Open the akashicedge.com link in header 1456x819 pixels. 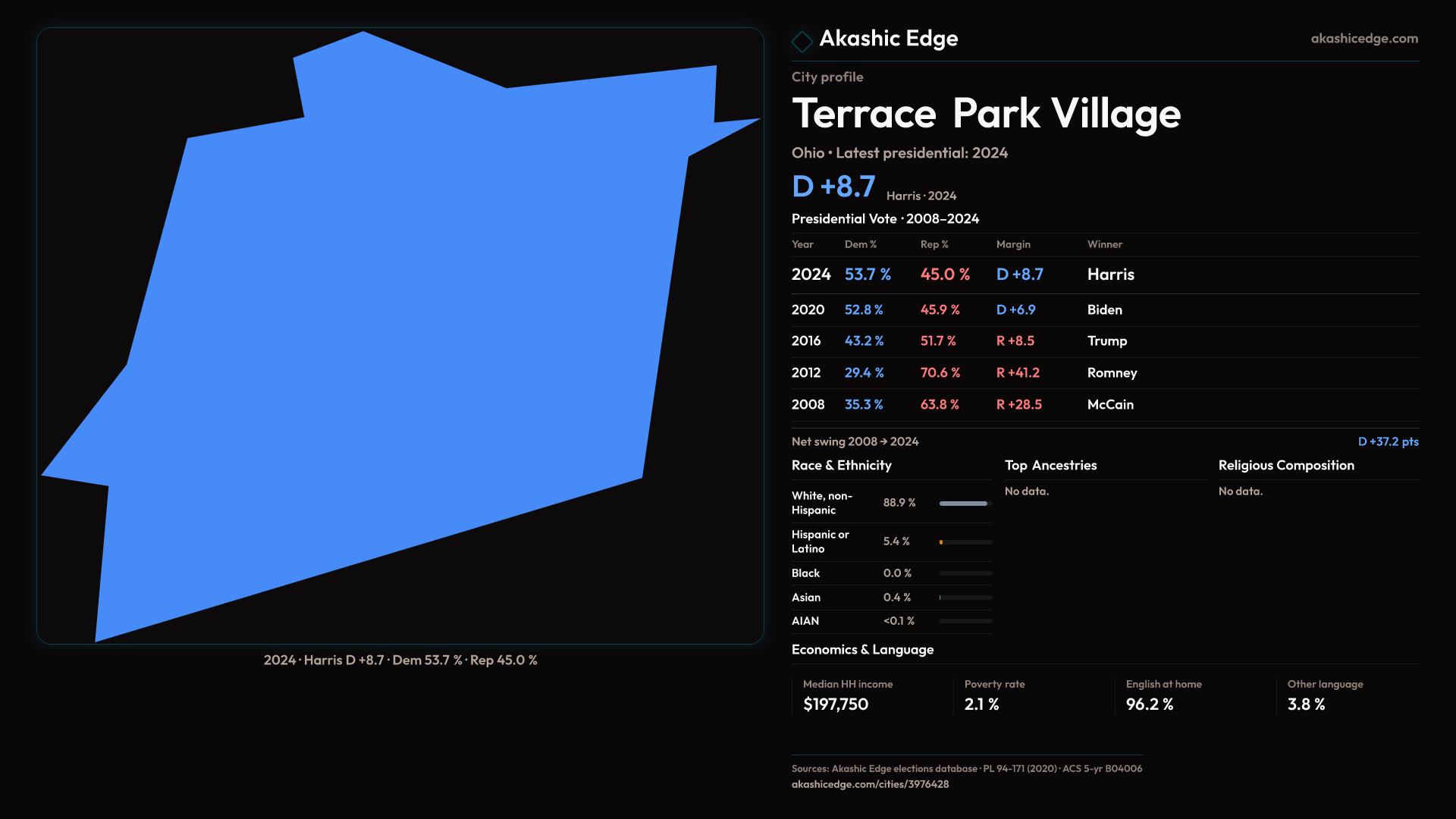[x=1363, y=39]
